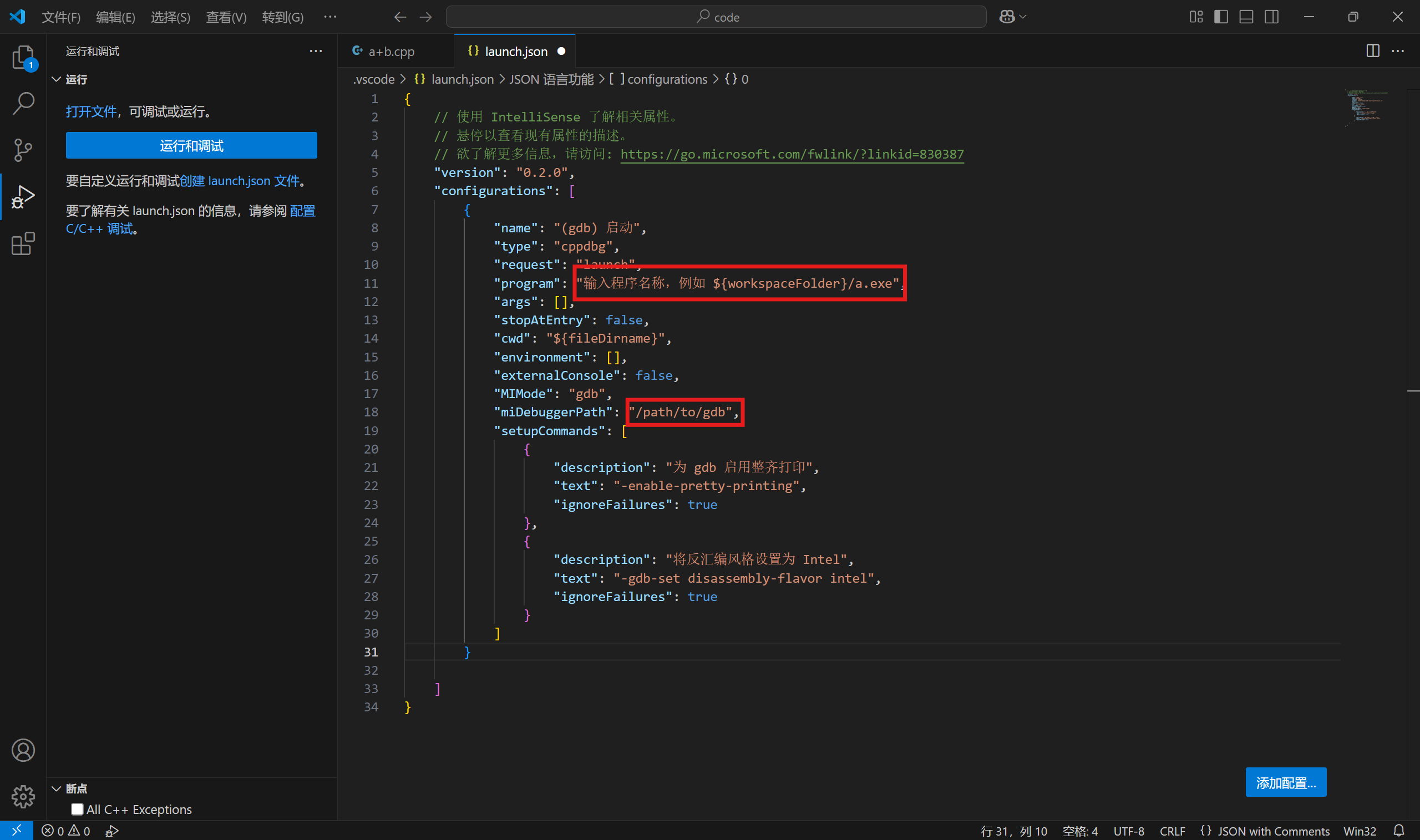
Task: Open the Manage settings gear icon
Action: [x=23, y=796]
